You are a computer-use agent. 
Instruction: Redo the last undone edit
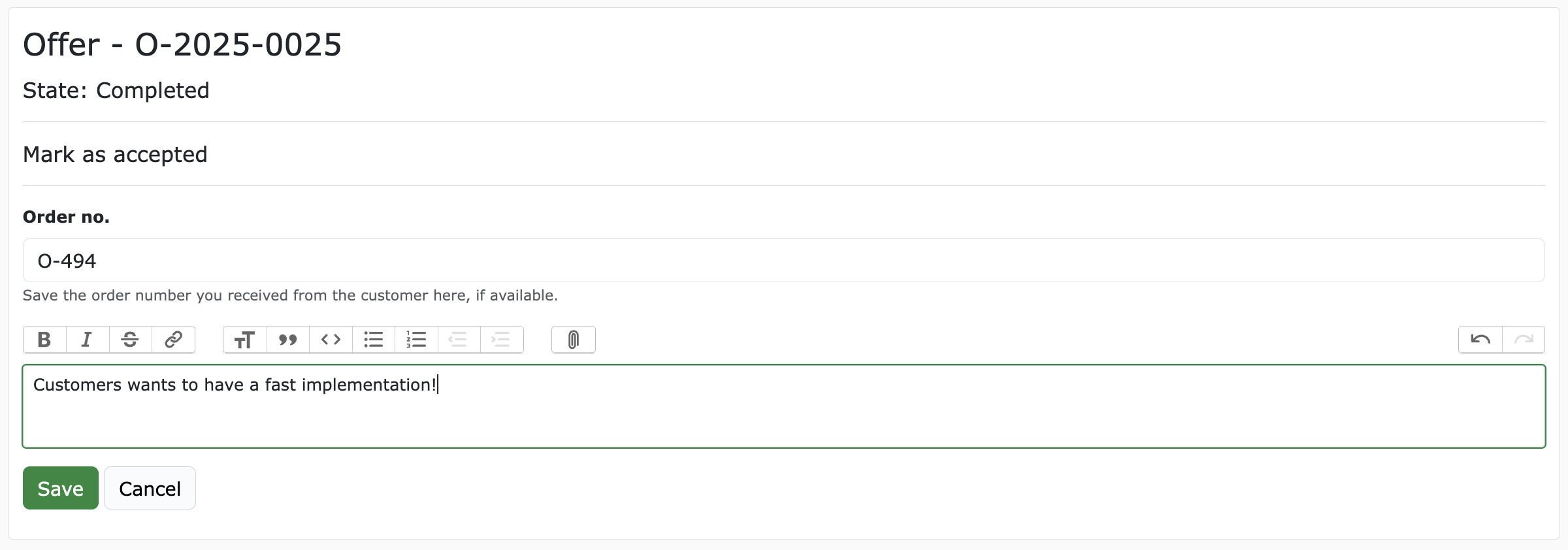tap(1523, 340)
